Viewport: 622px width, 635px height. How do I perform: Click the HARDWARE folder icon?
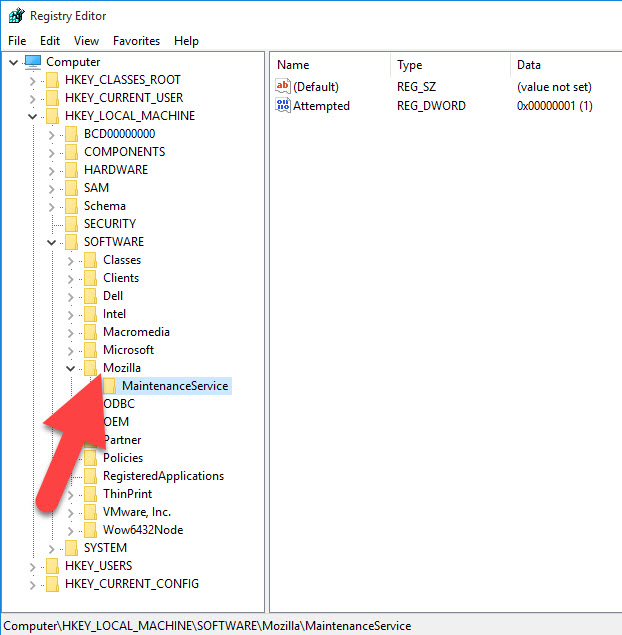pos(71,170)
